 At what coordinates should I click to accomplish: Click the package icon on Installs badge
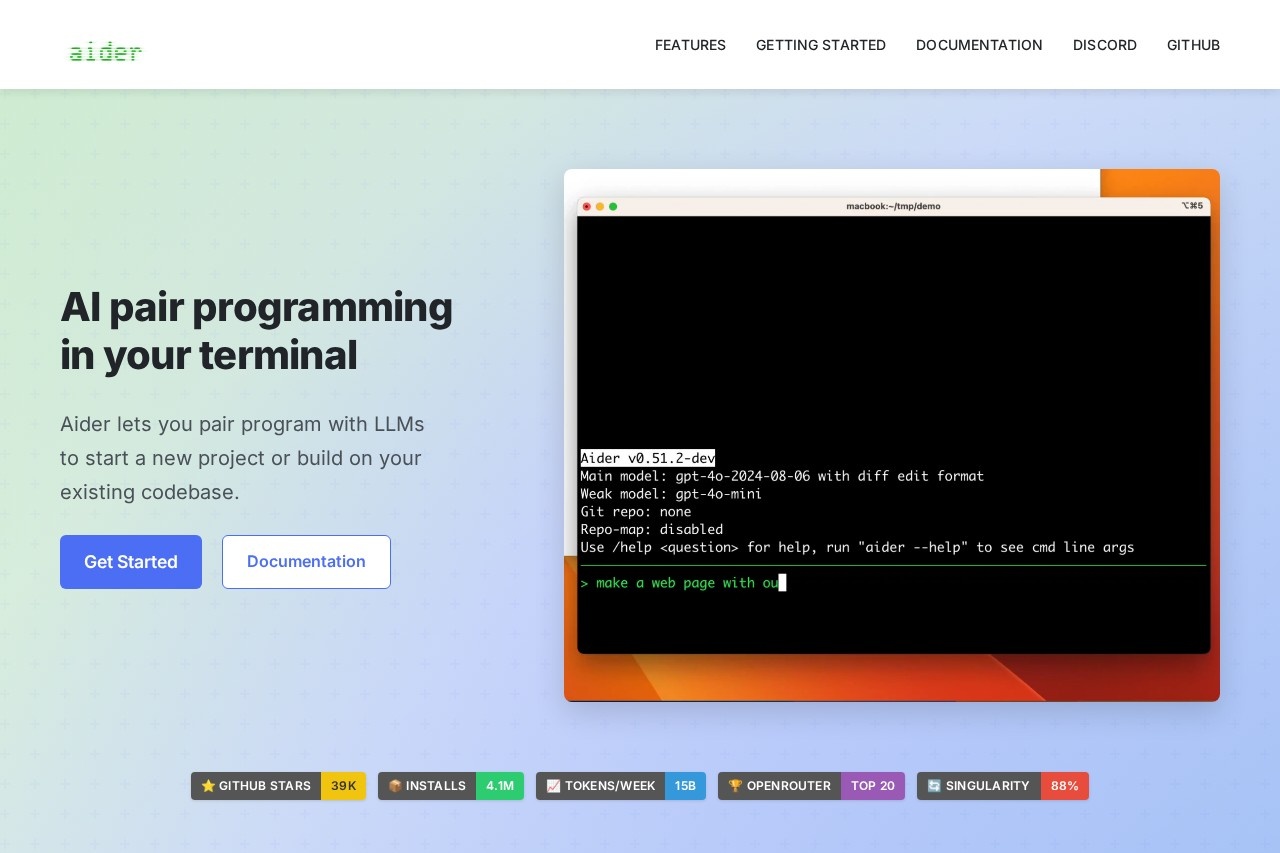click(395, 786)
